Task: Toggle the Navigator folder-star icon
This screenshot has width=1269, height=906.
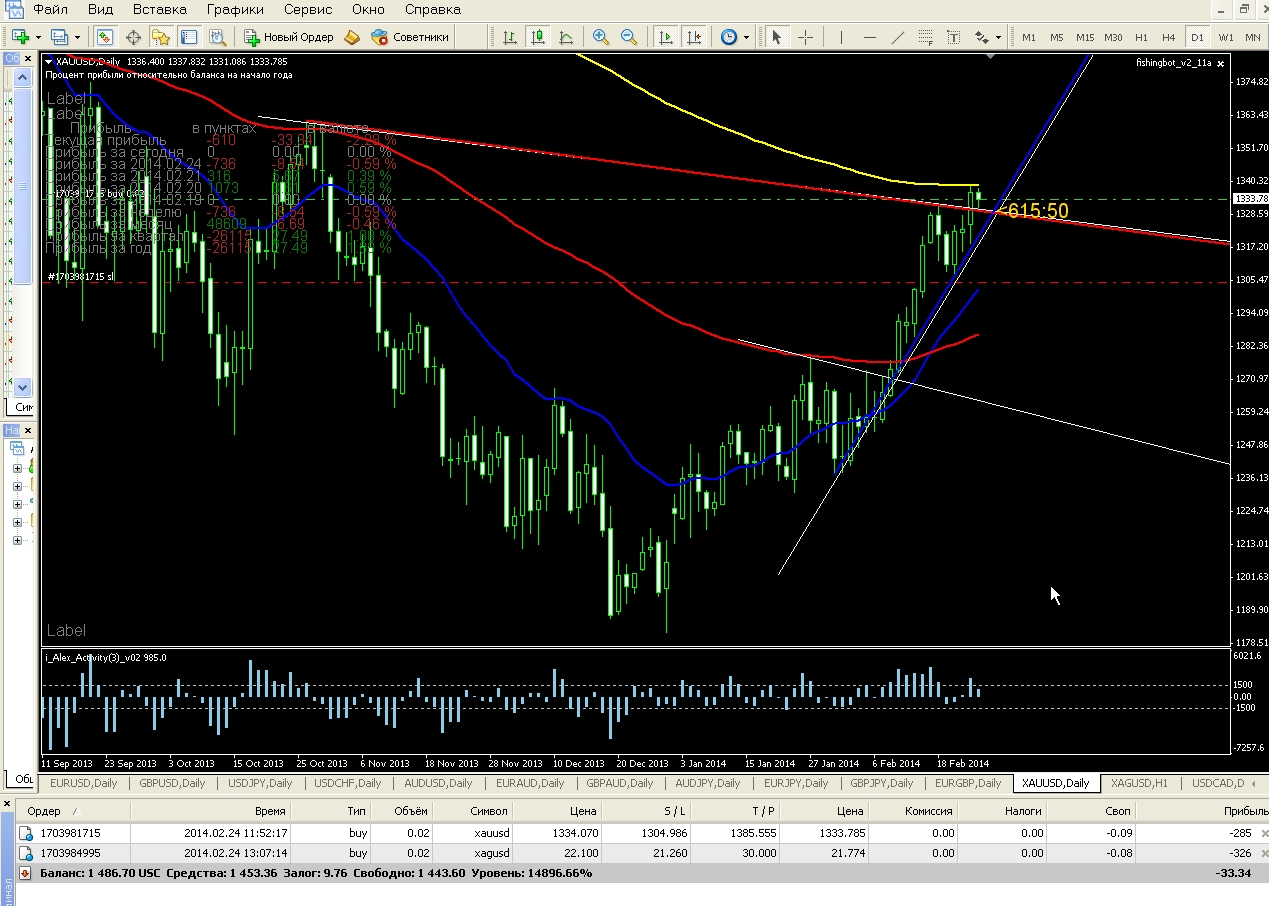Action: pyautogui.click(x=161, y=37)
